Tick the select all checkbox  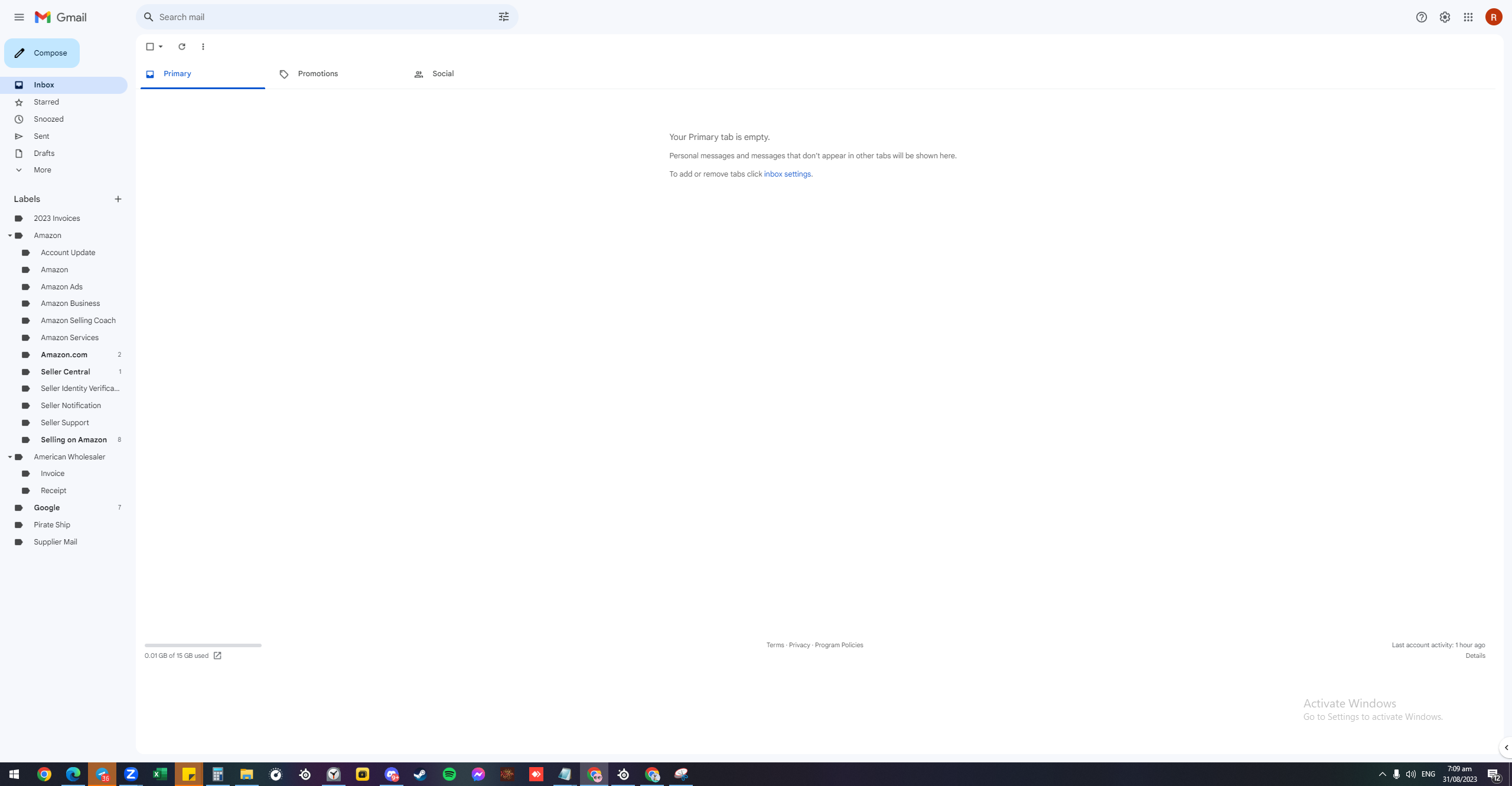(x=150, y=47)
